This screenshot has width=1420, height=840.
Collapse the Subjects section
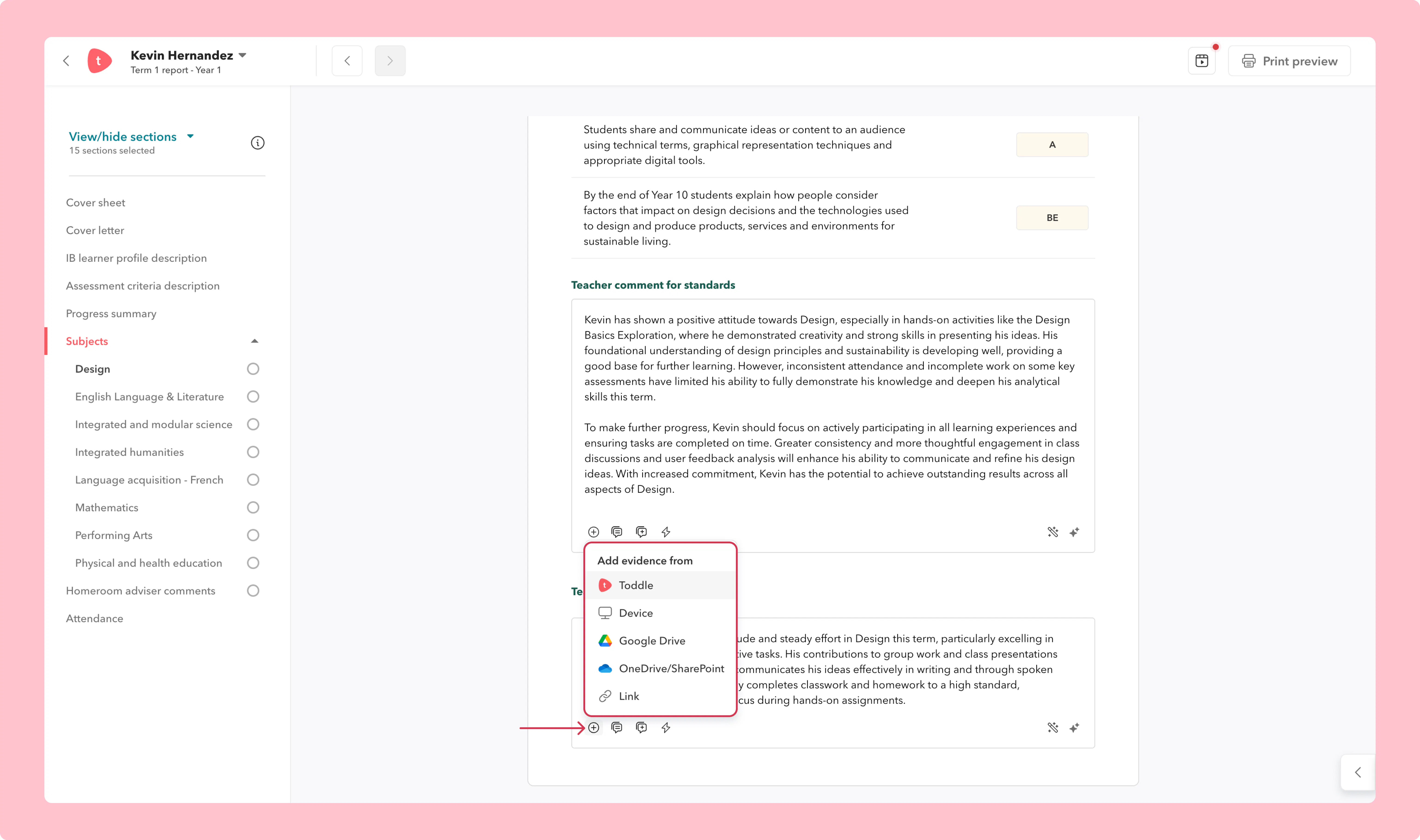254,341
